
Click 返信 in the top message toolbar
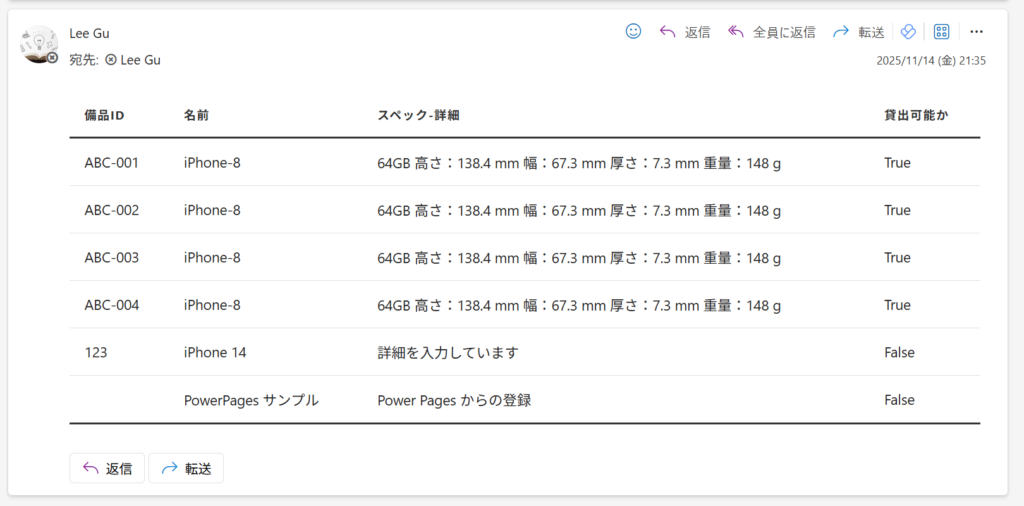click(x=685, y=32)
